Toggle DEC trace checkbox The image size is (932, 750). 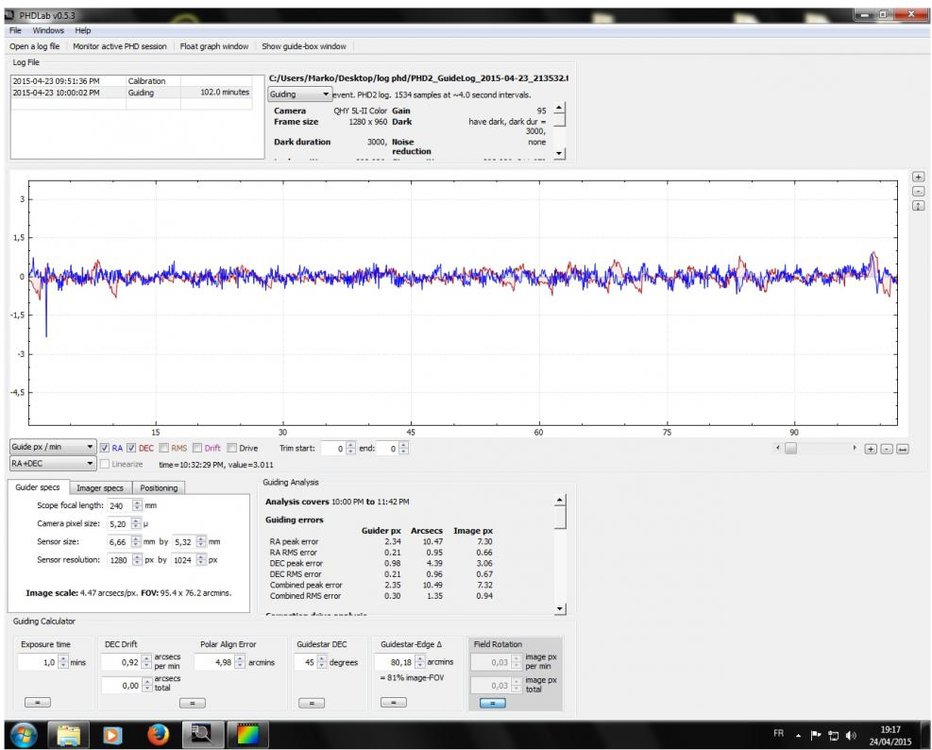[131, 448]
